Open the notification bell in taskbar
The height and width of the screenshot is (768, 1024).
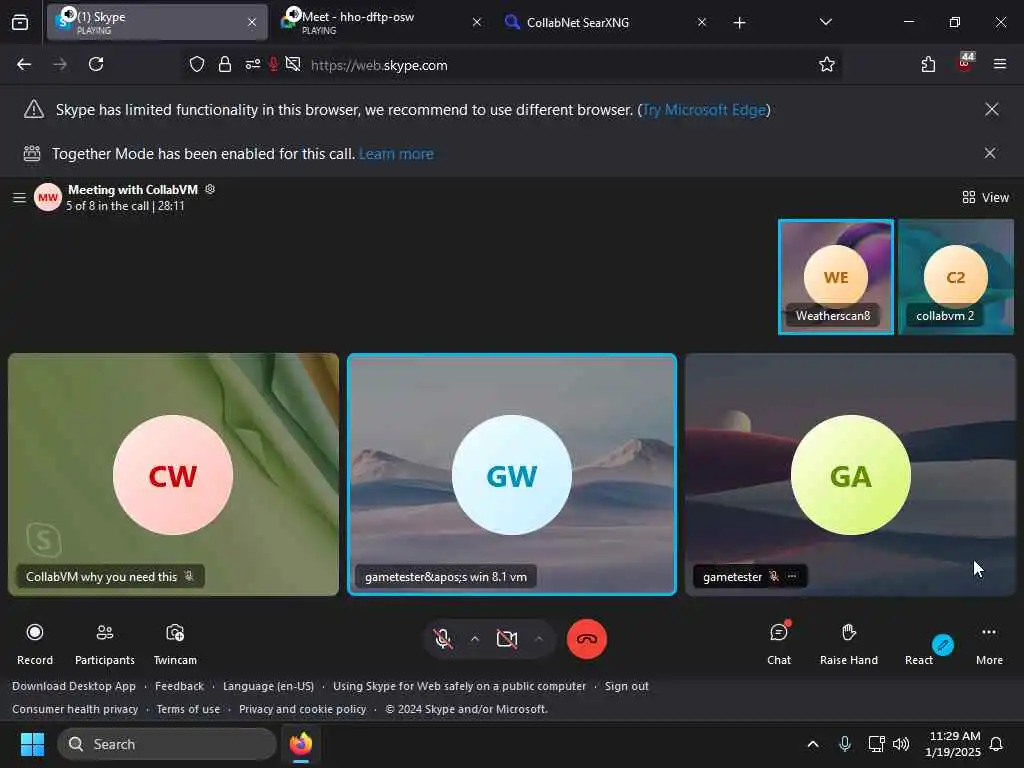click(x=996, y=744)
